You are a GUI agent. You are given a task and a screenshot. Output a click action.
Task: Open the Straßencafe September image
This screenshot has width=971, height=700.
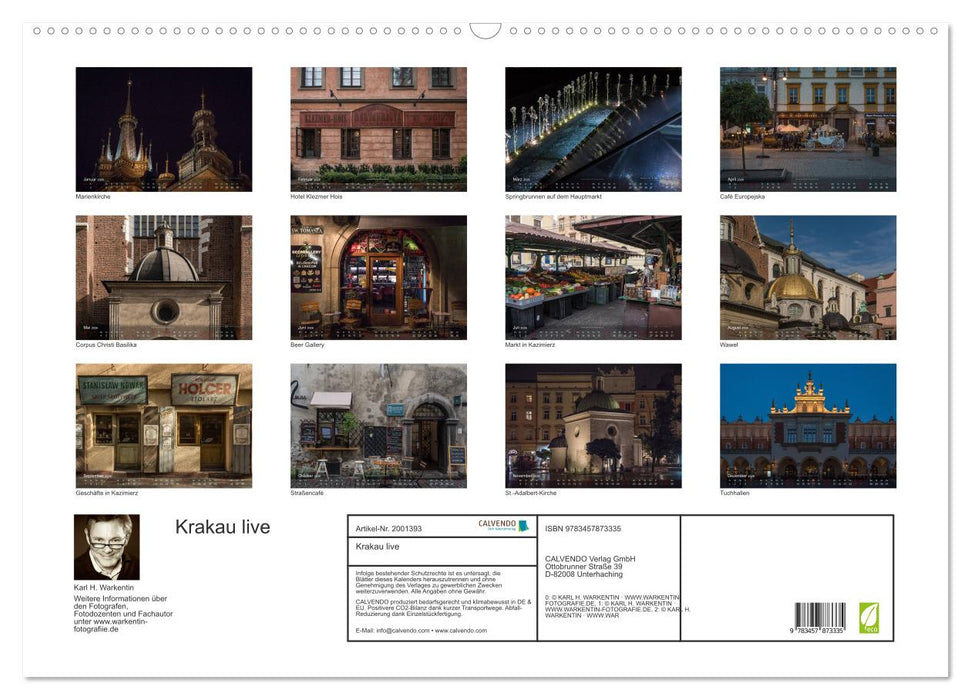coord(378,425)
